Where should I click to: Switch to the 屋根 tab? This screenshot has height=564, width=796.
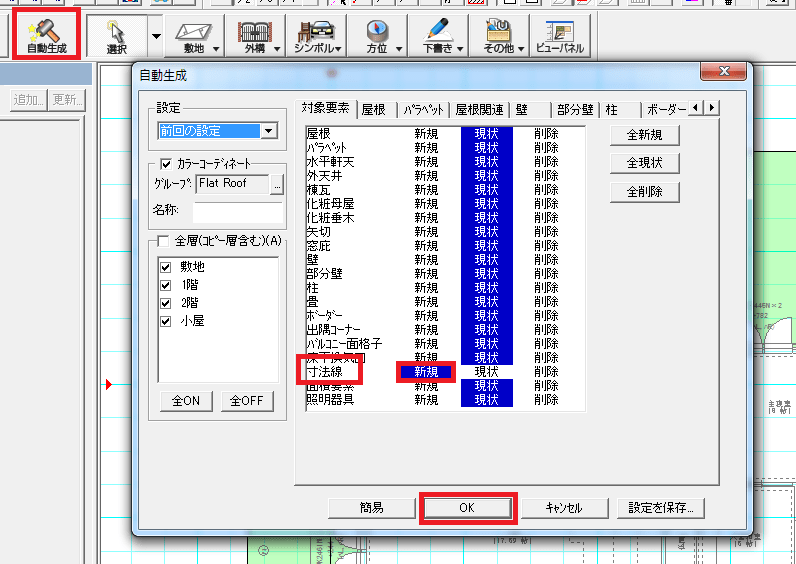373,110
